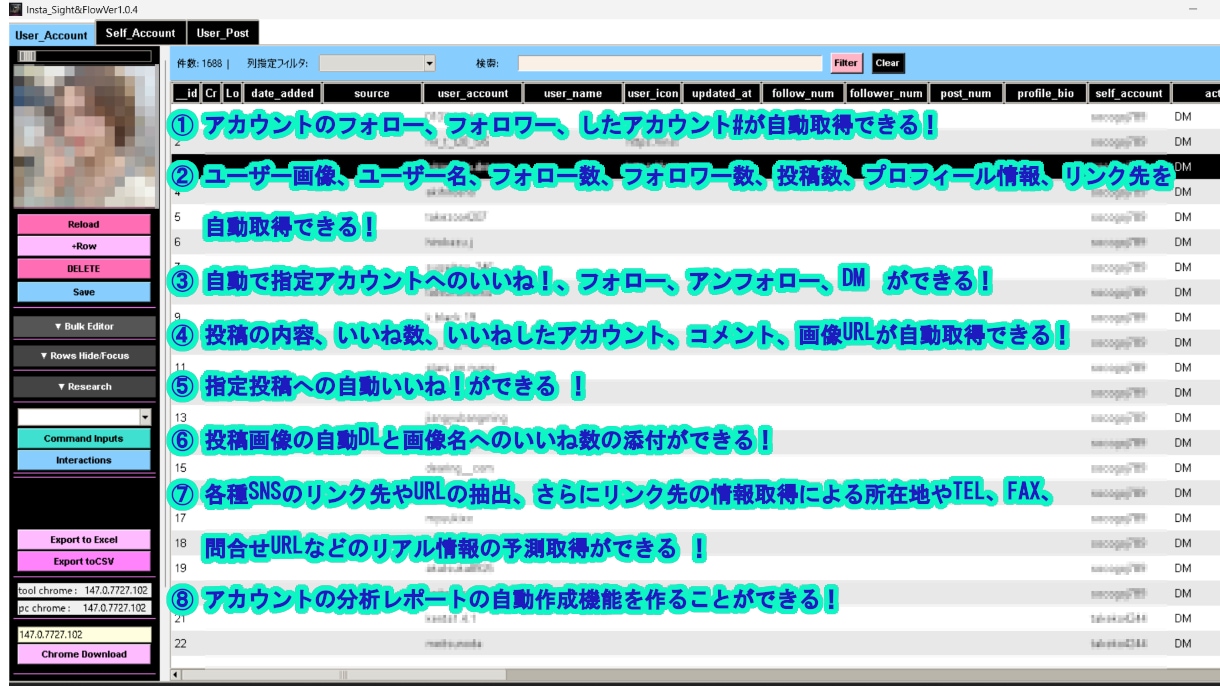
Task: Select the row with id 5
Action: [x=695, y=216]
